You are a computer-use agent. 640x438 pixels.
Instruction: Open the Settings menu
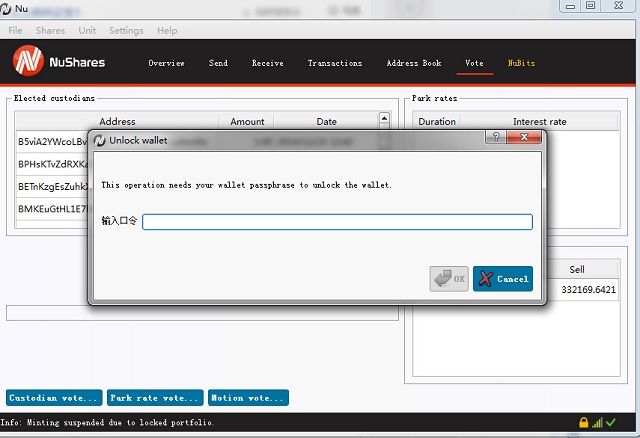click(x=126, y=31)
